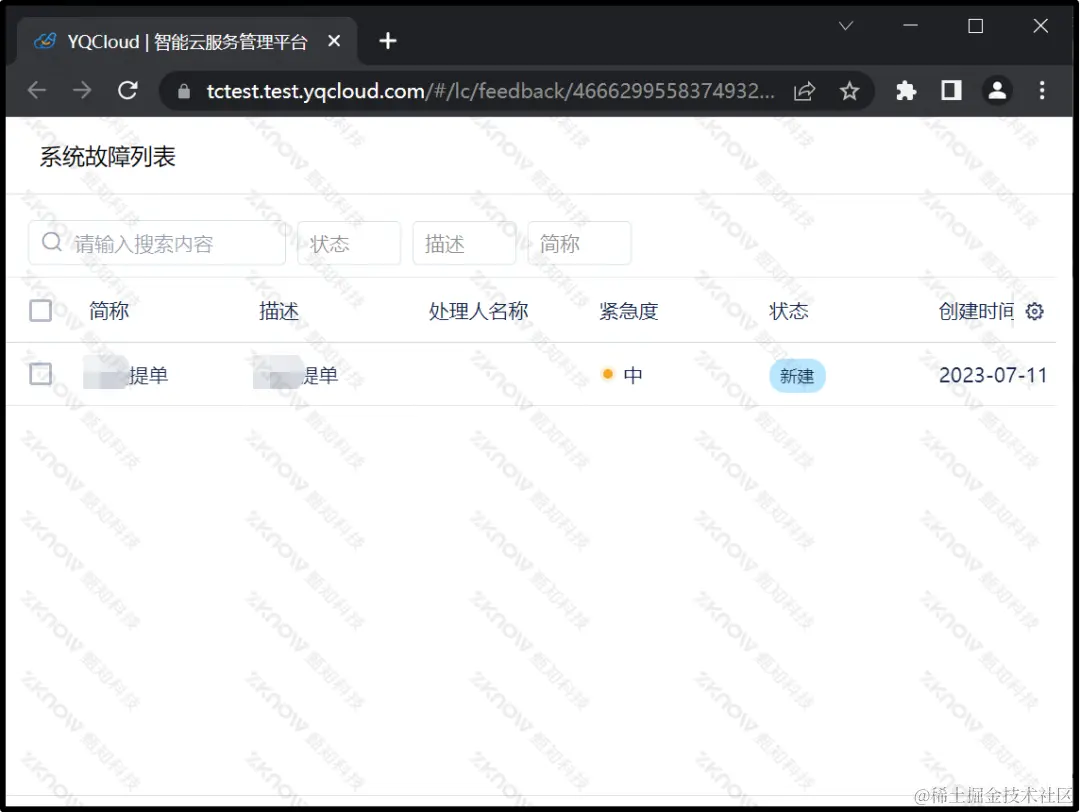Close the YQCloud tab
This screenshot has height=812, width=1080.
point(334,41)
